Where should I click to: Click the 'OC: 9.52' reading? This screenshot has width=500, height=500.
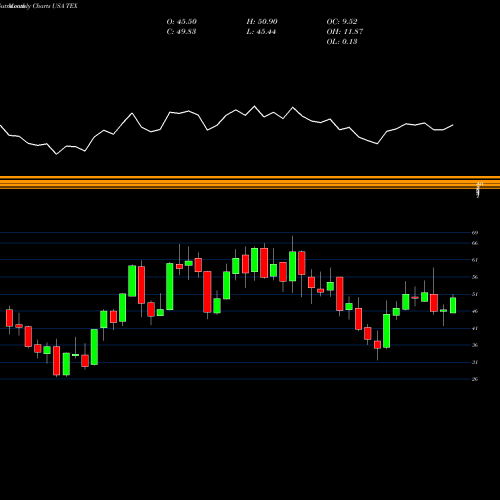click(x=342, y=22)
